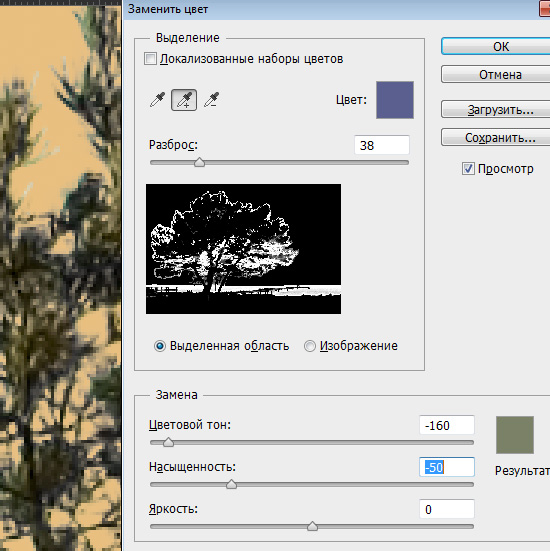Select the plain eyedropper tool

click(157, 100)
